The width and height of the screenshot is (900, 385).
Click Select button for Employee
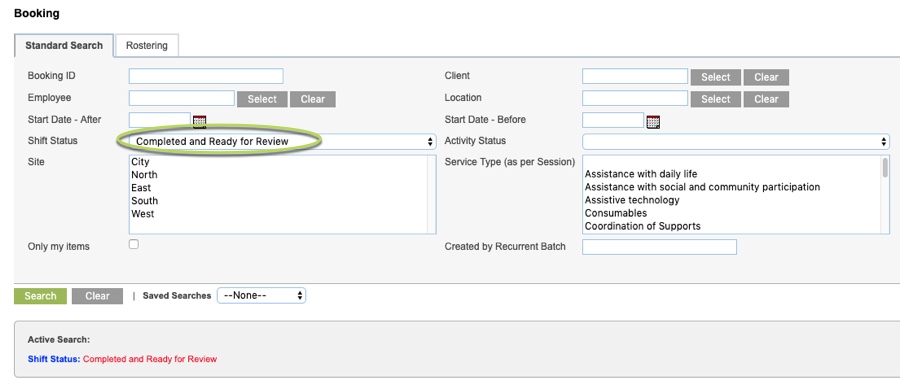pyautogui.click(x=262, y=99)
